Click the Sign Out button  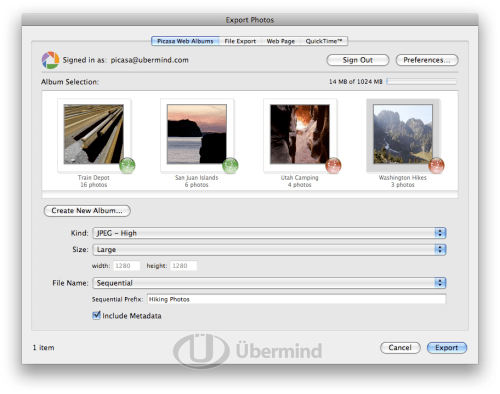point(358,60)
